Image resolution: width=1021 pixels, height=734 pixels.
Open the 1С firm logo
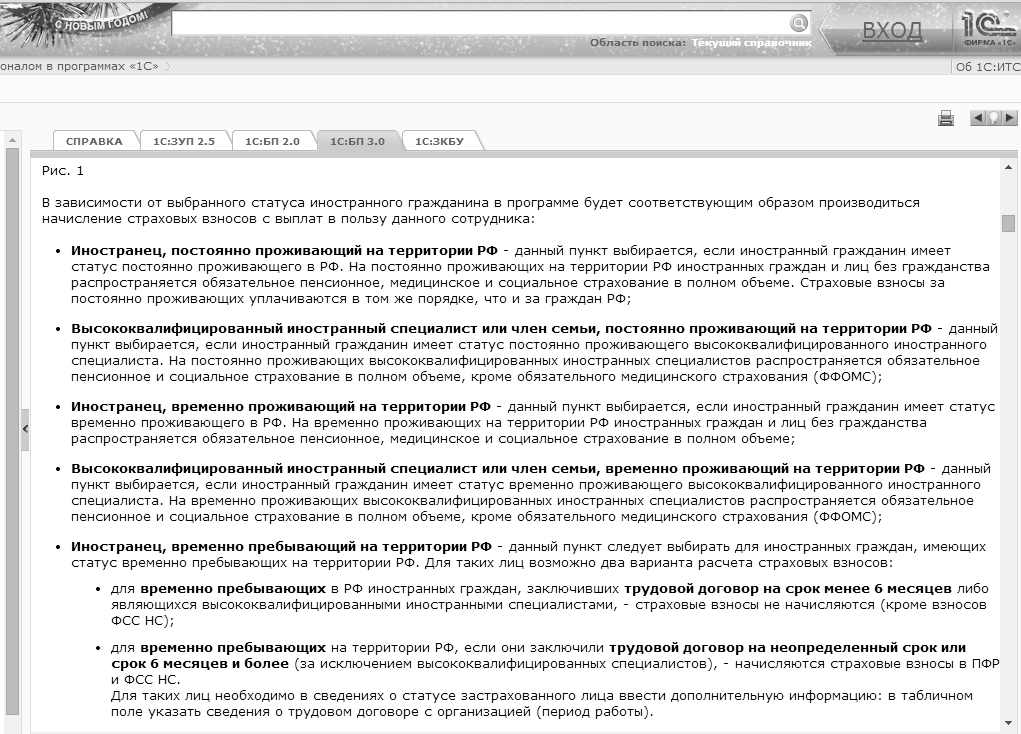pyautogui.click(x=989, y=28)
